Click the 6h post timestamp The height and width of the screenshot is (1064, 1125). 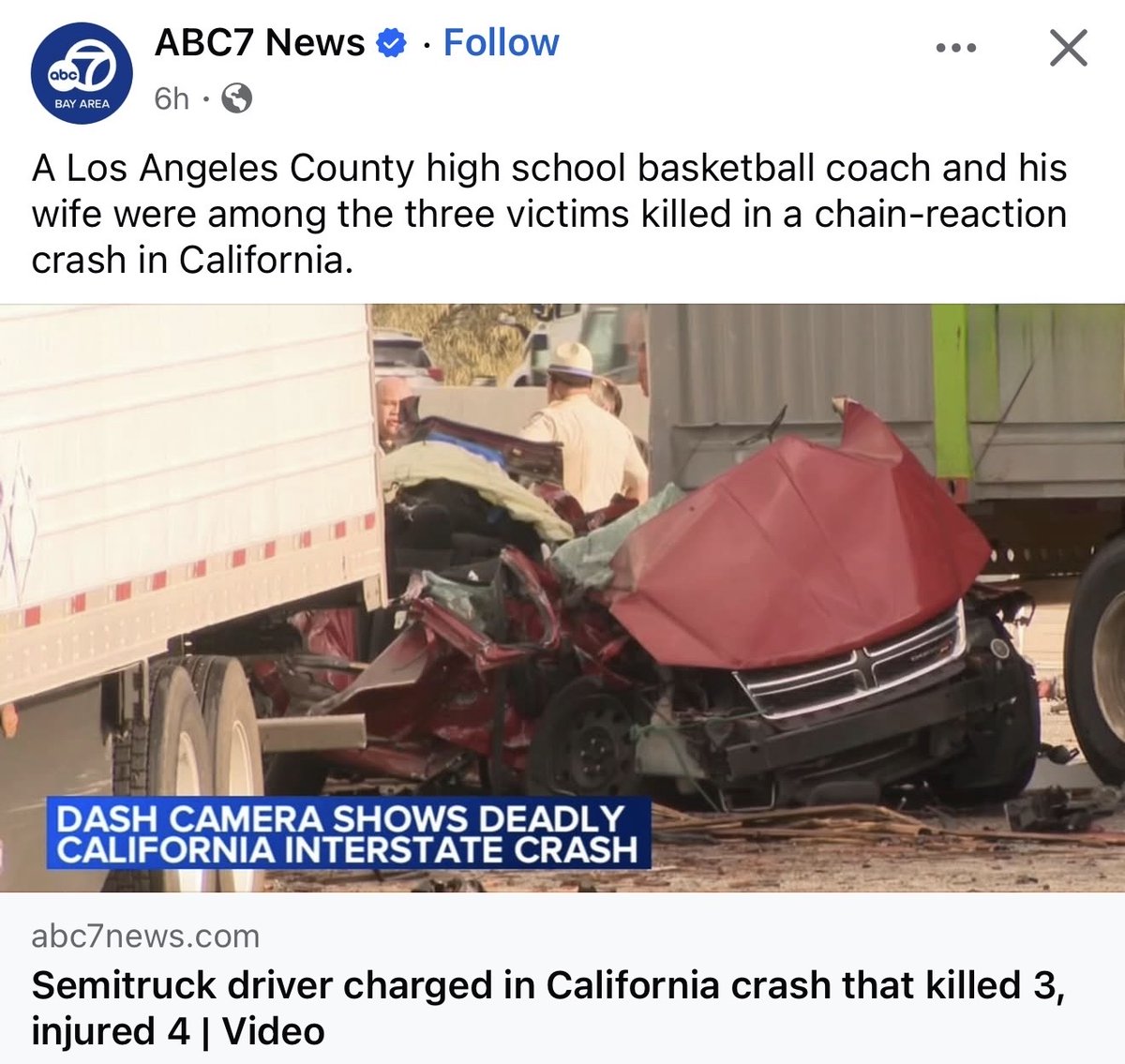pyautogui.click(x=172, y=97)
